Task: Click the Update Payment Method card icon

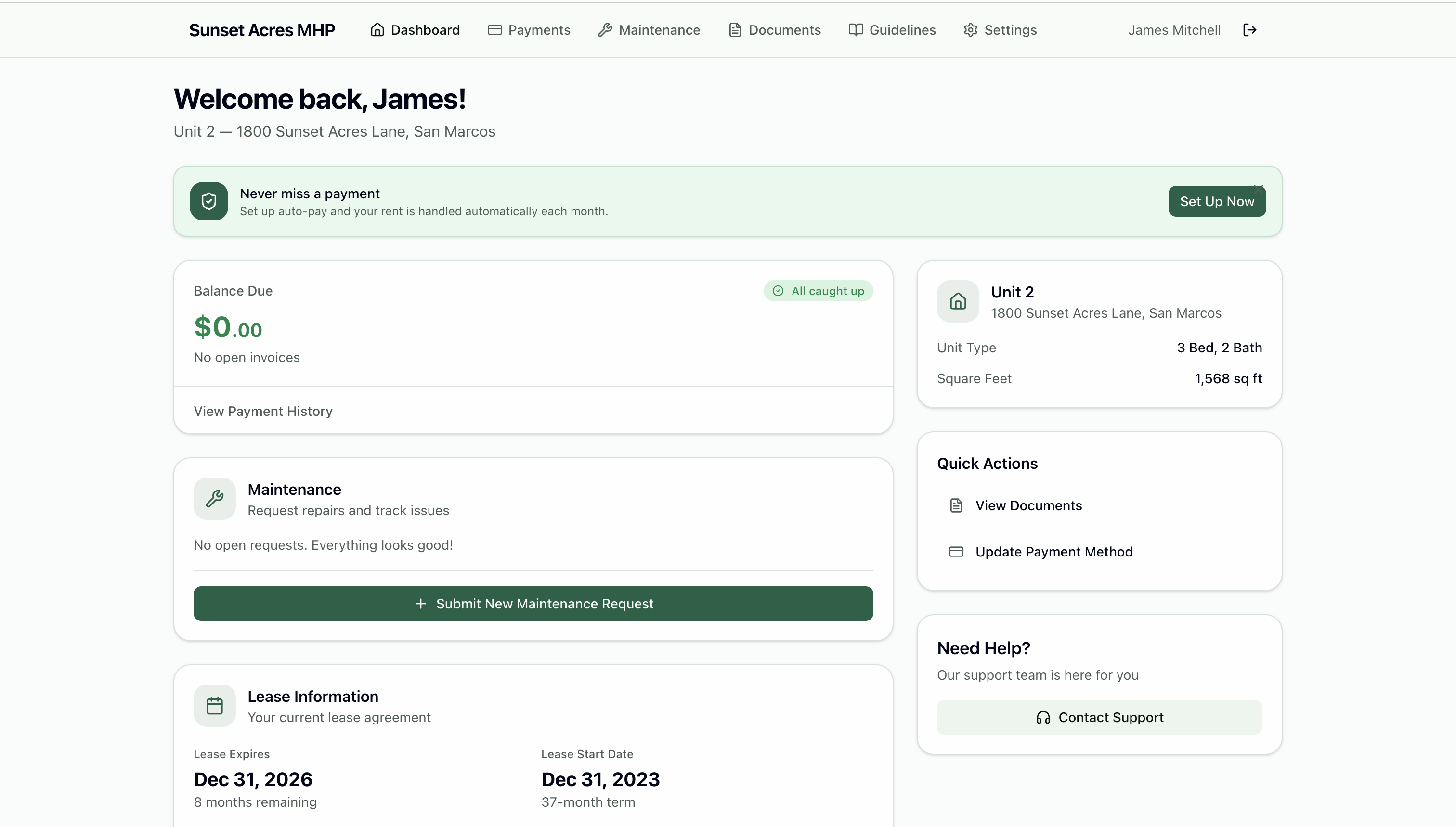Action: point(956,552)
